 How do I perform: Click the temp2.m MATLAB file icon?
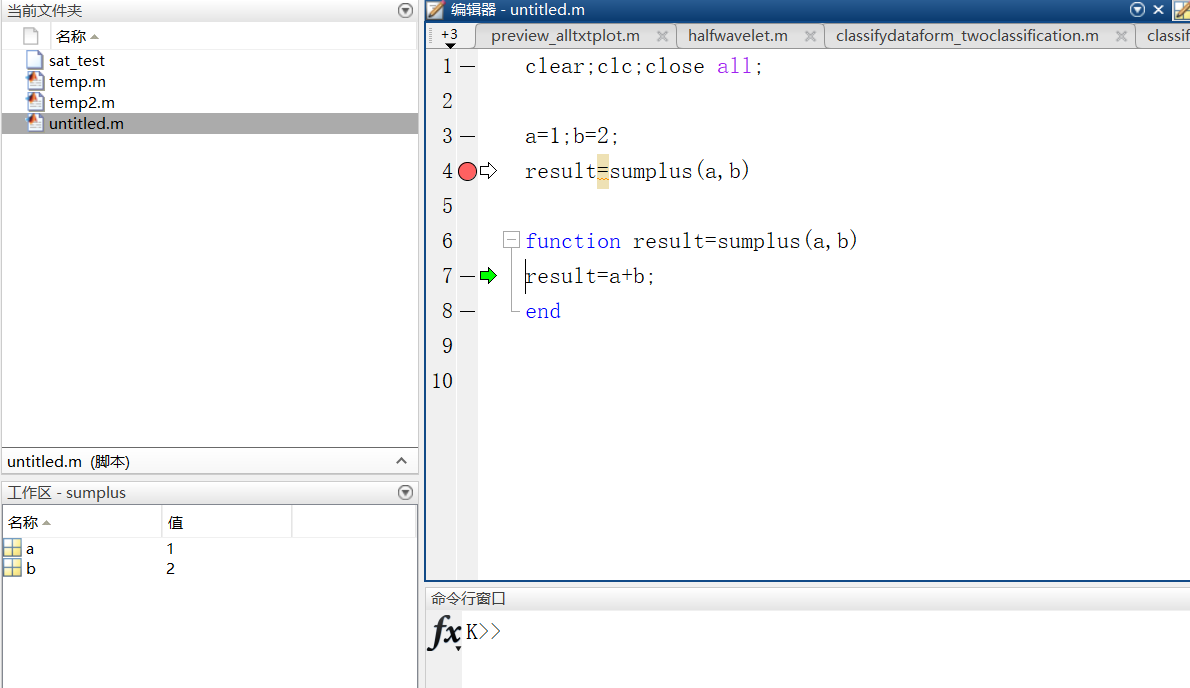(35, 102)
